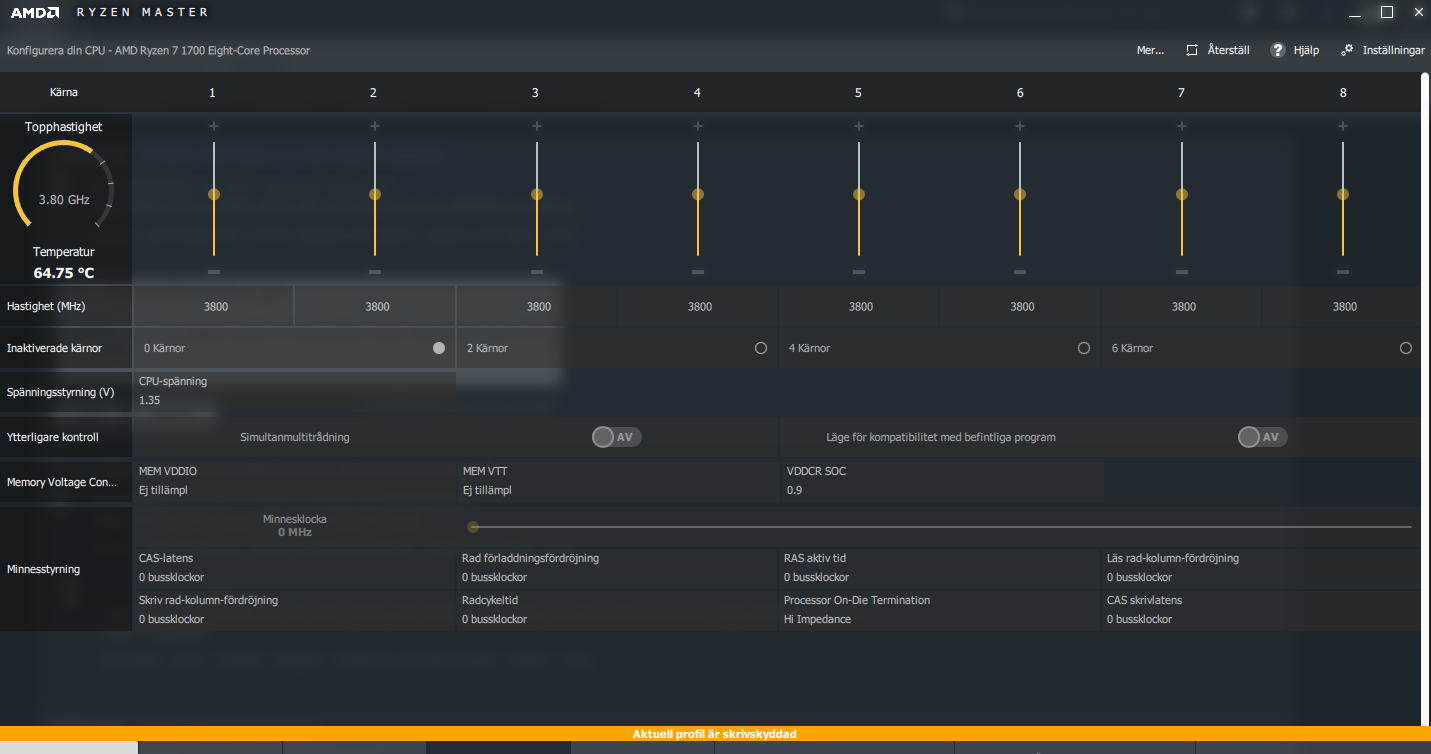Toggle the Simultanmultitrådning switch
The height and width of the screenshot is (754, 1431).
point(616,437)
